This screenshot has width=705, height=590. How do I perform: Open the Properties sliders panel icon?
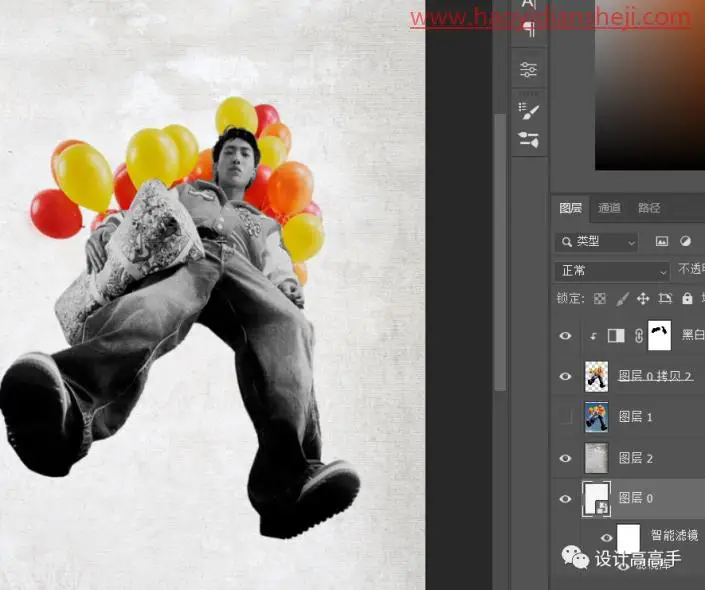coord(528,70)
